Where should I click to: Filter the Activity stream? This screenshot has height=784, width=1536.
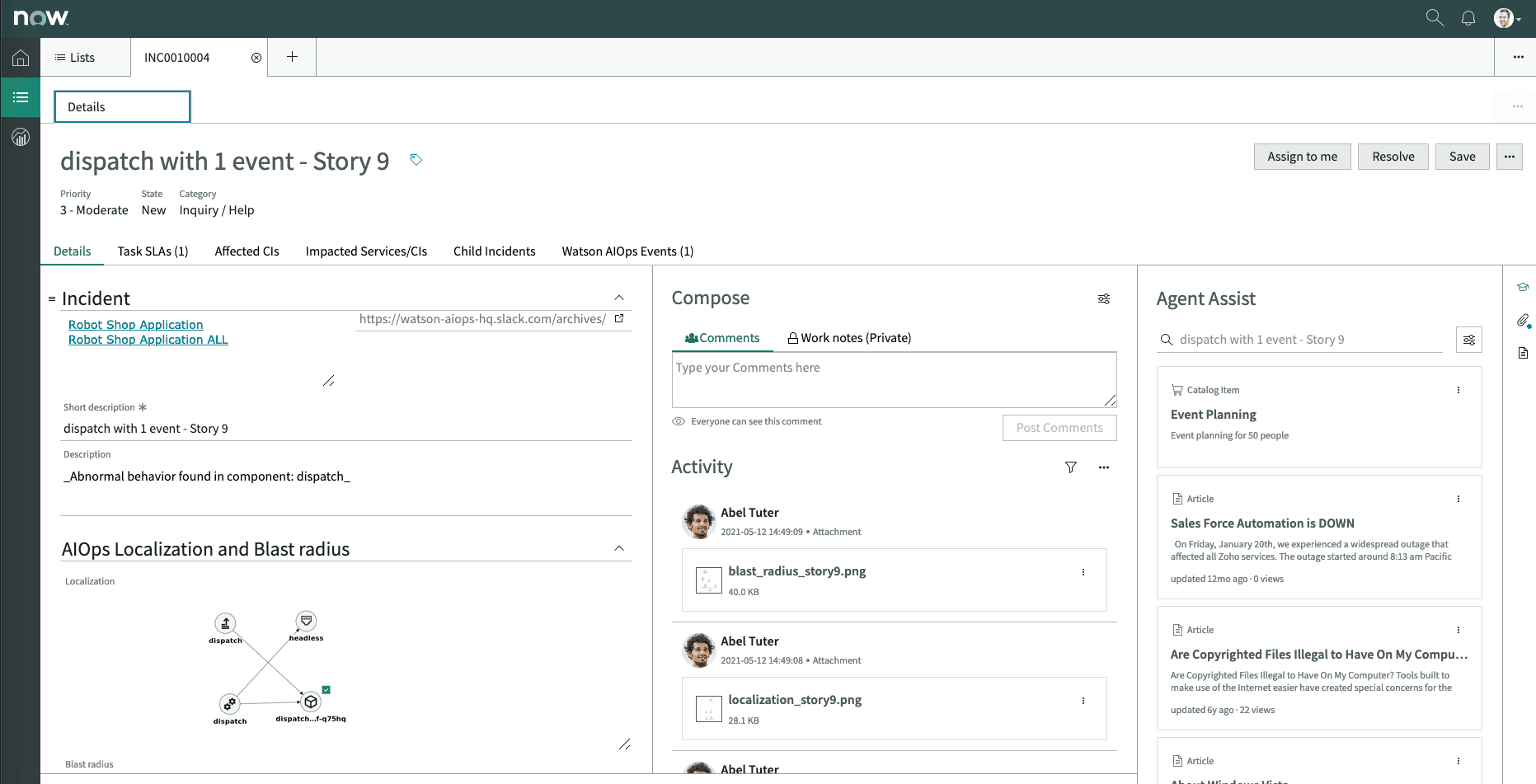[x=1071, y=467]
